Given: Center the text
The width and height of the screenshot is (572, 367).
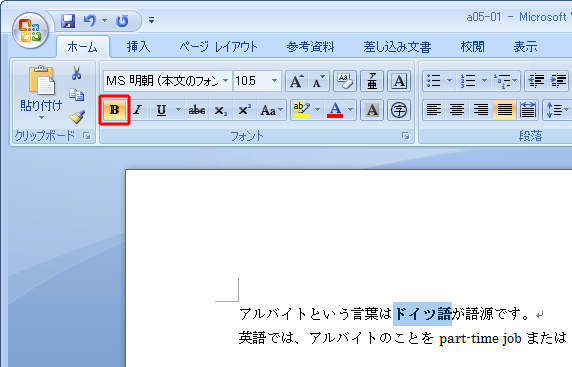Looking at the screenshot, I should click(x=457, y=110).
